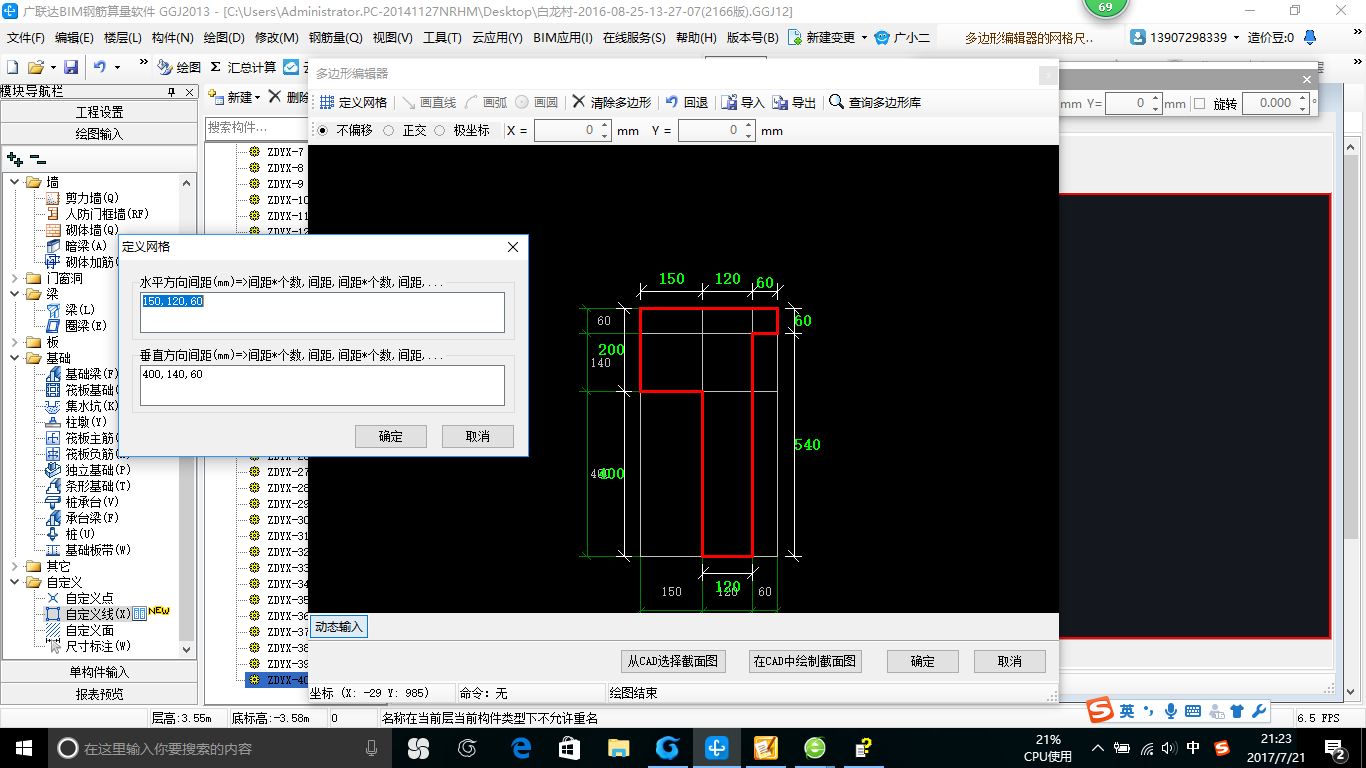Viewport: 1366px width, 768px height.
Task: Open Microsoft Store from taskbar
Action: click(x=570, y=748)
